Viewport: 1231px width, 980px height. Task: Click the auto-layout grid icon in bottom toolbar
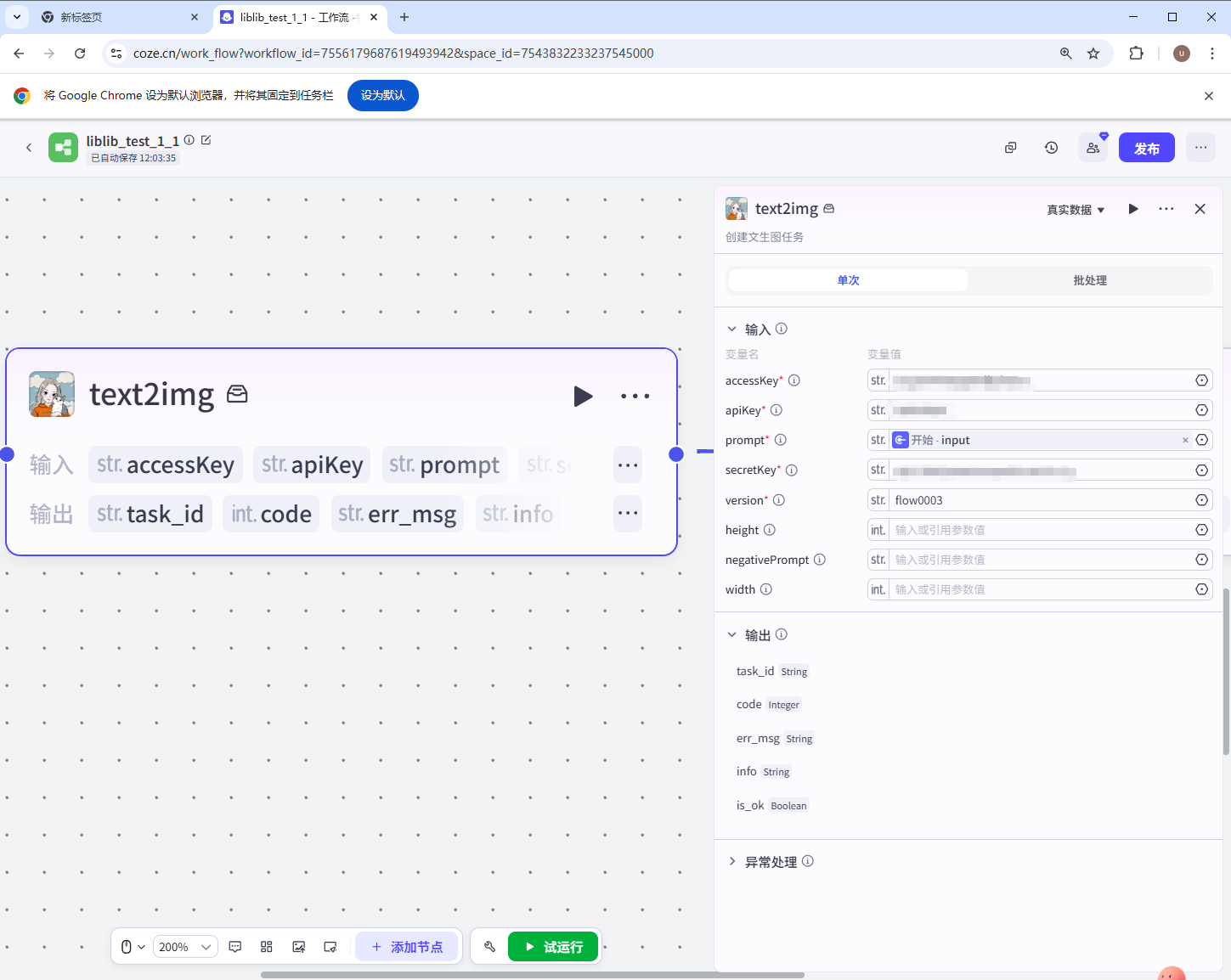(x=267, y=947)
